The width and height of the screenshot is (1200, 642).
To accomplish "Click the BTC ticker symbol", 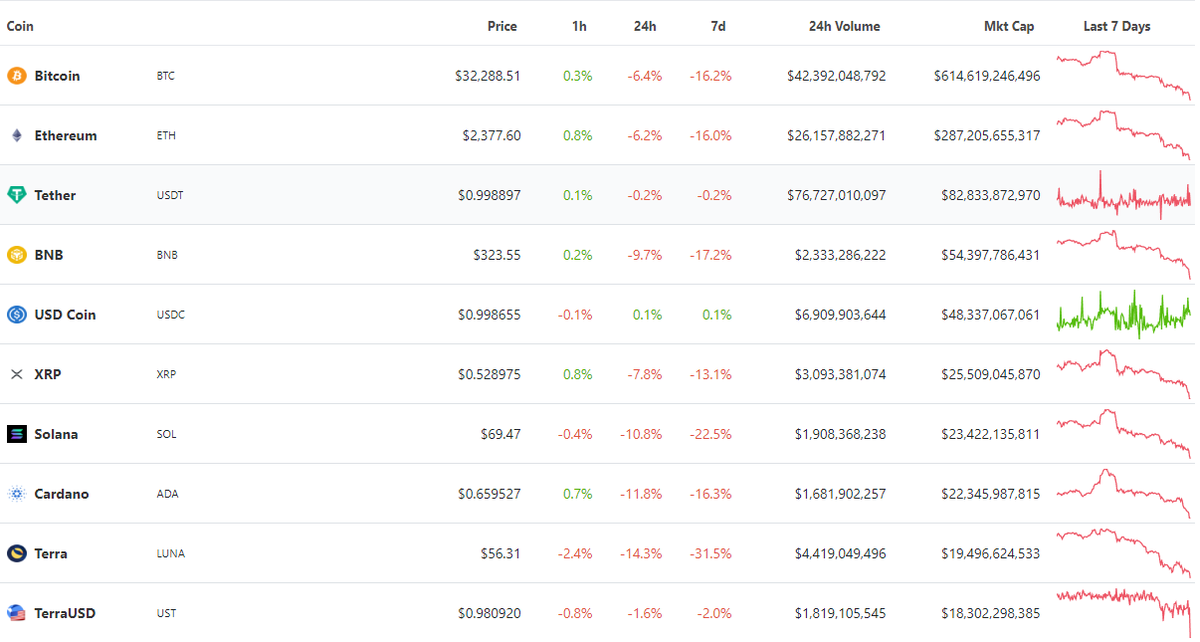I will (166, 76).
